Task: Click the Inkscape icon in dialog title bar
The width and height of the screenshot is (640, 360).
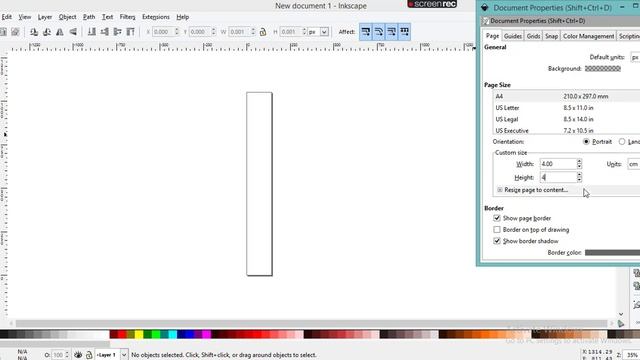Action: [484, 7]
